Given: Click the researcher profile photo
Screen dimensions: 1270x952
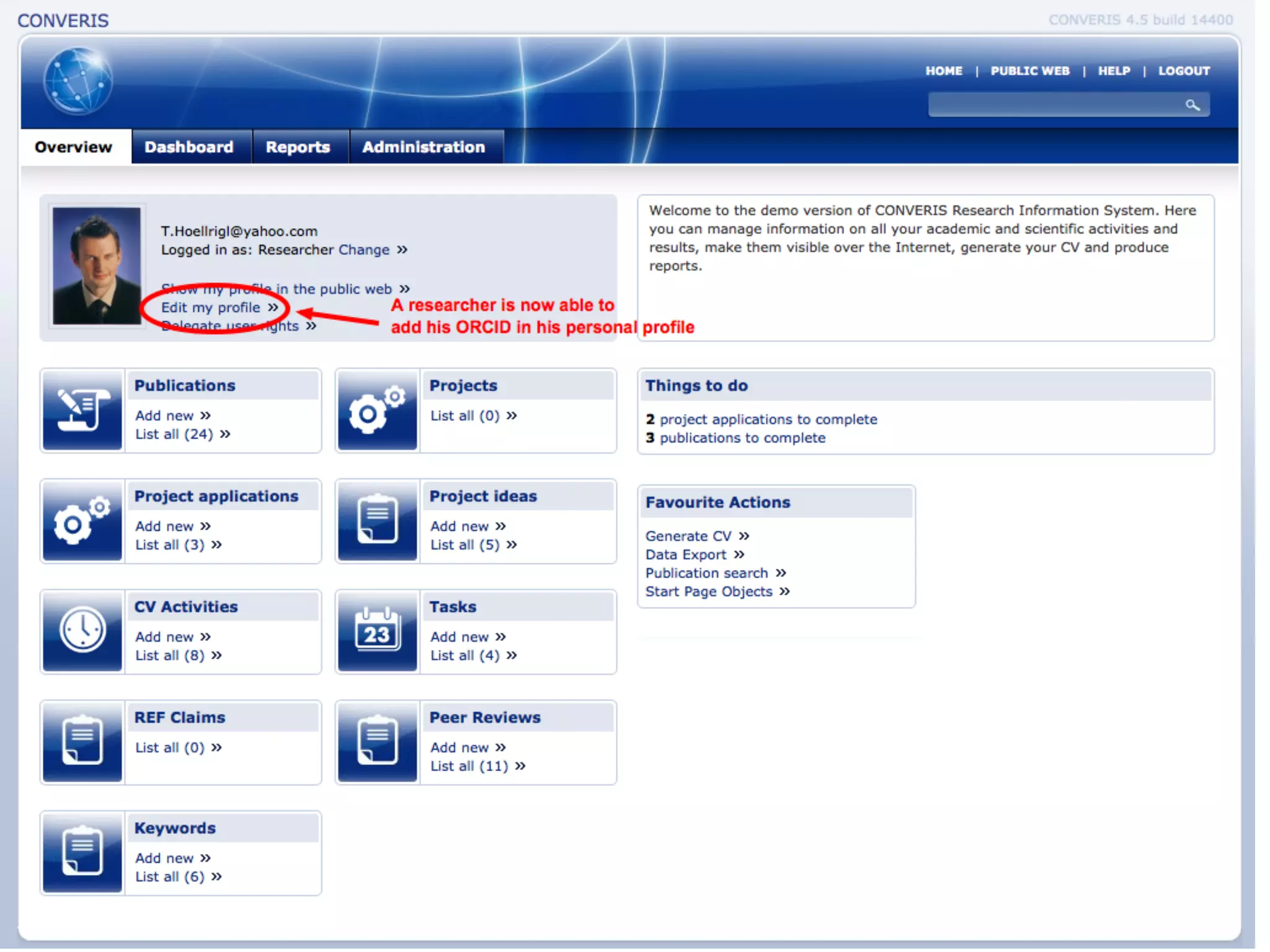Looking at the screenshot, I should click(97, 265).
